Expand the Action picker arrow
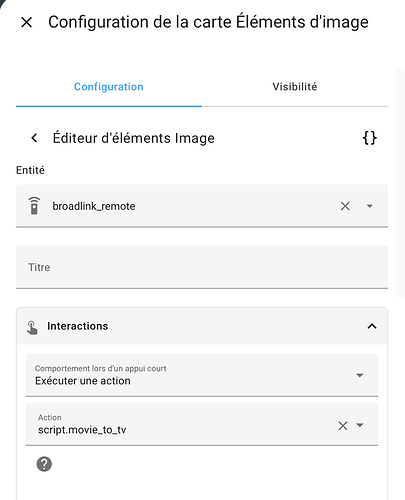This screenshot has height=500, width=405. (359, 425)
